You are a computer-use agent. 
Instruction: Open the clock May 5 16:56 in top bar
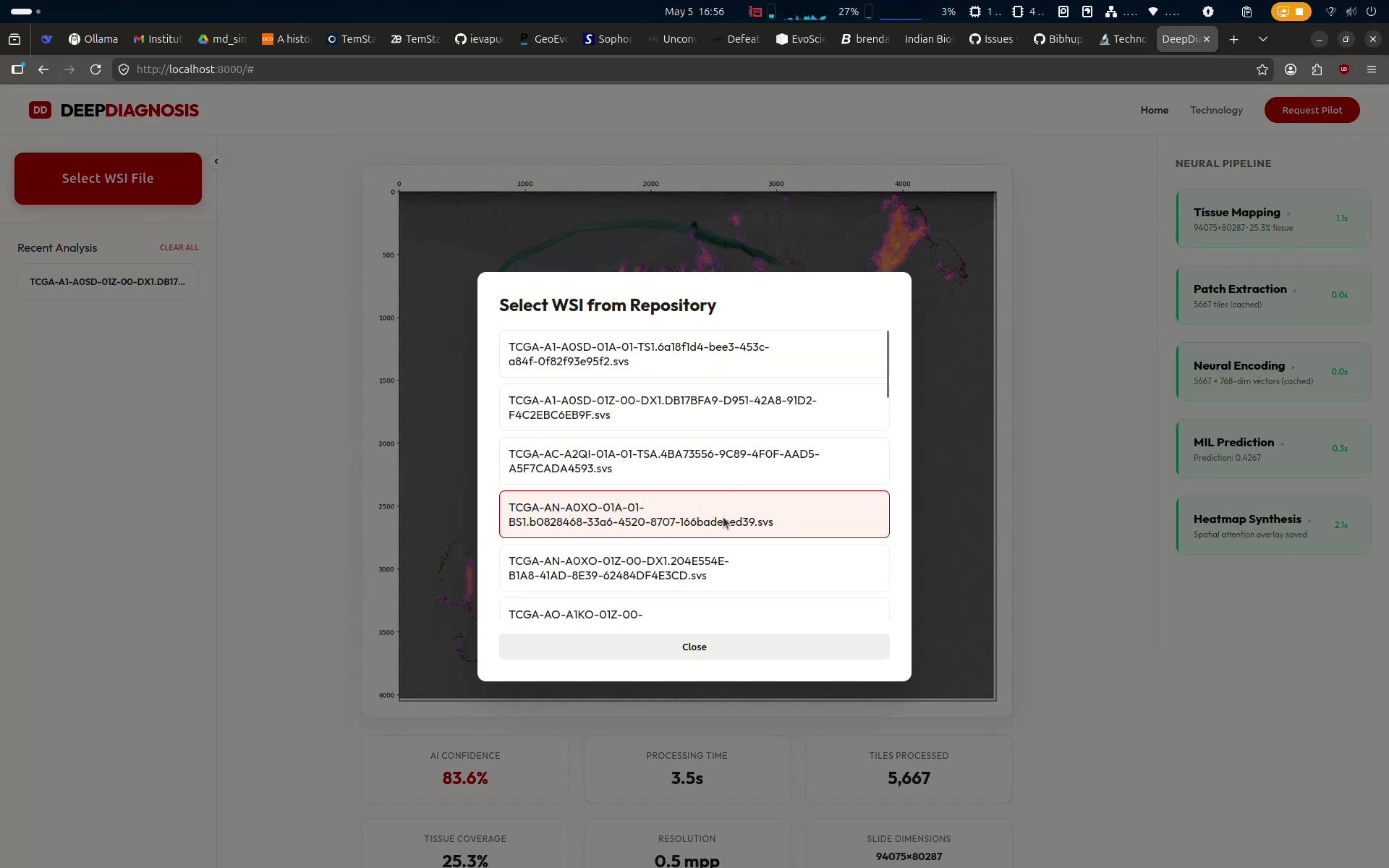tap(694, 12)
